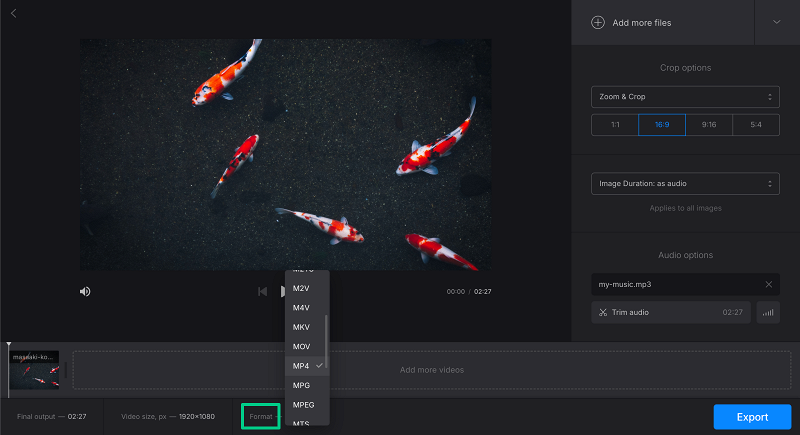Click the Video size 1920×1080 text
This screenshot has width=800, height=435.
click(168, 417)
